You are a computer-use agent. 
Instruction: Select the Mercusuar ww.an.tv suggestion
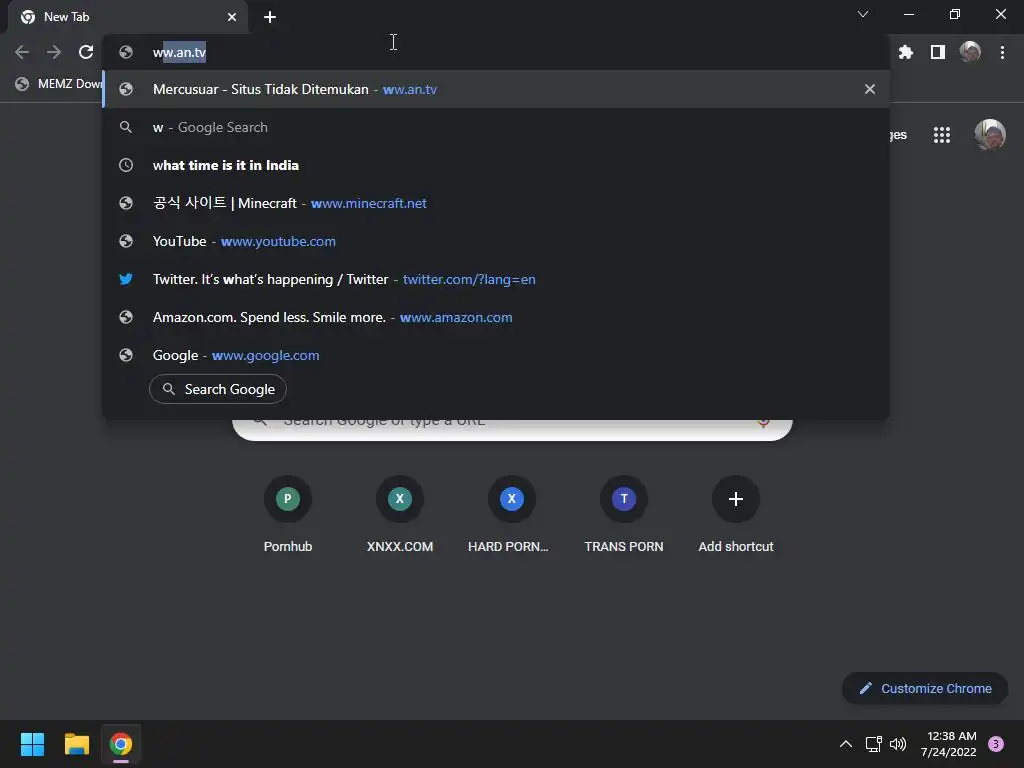pyautogui.click(x=496, y=89)
